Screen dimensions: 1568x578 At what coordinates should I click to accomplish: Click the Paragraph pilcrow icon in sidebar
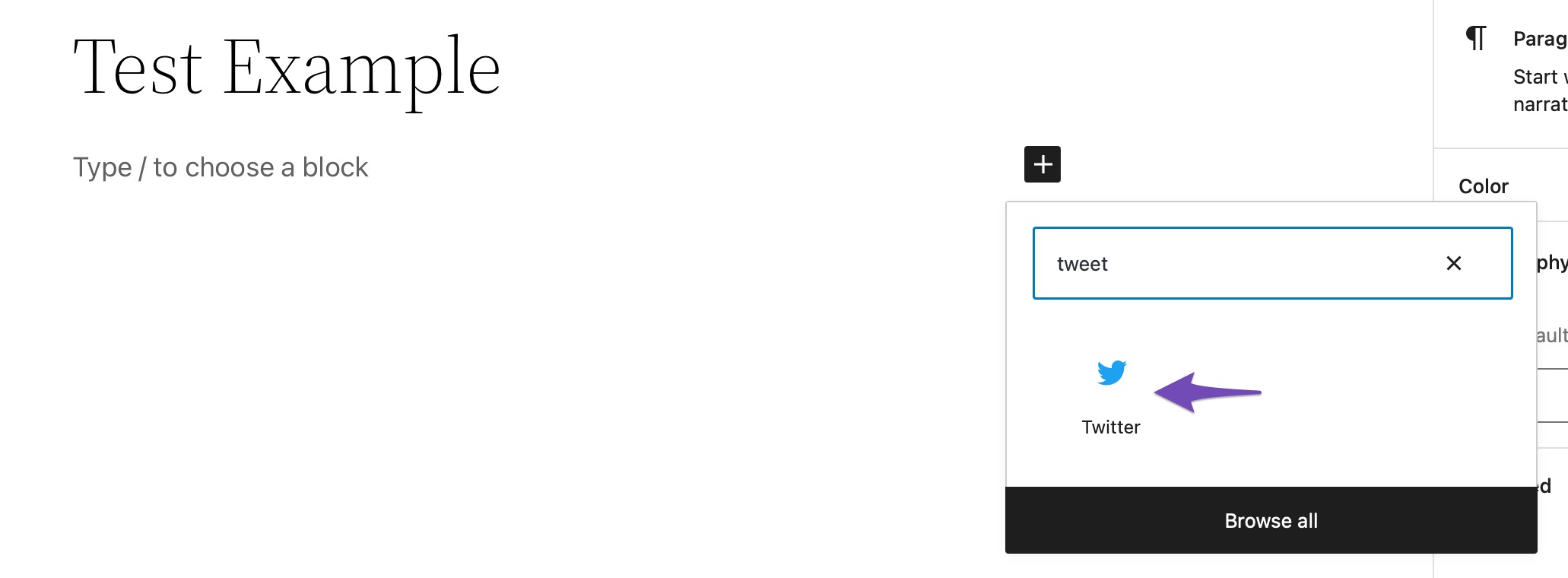[1476, 38]
